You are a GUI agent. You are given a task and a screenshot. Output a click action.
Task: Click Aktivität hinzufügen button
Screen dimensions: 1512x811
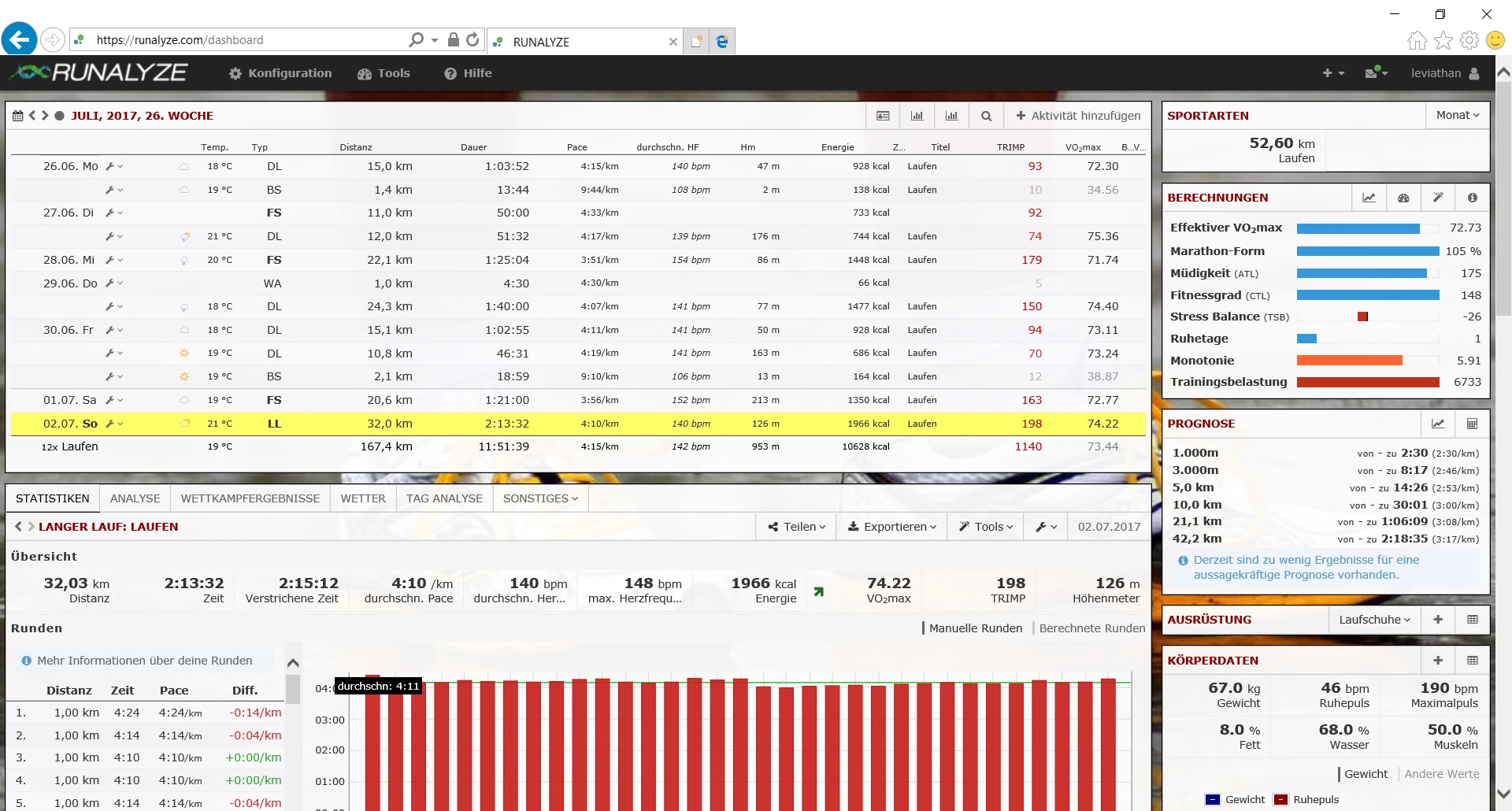pyautogui.click(x=1077, y=116)
